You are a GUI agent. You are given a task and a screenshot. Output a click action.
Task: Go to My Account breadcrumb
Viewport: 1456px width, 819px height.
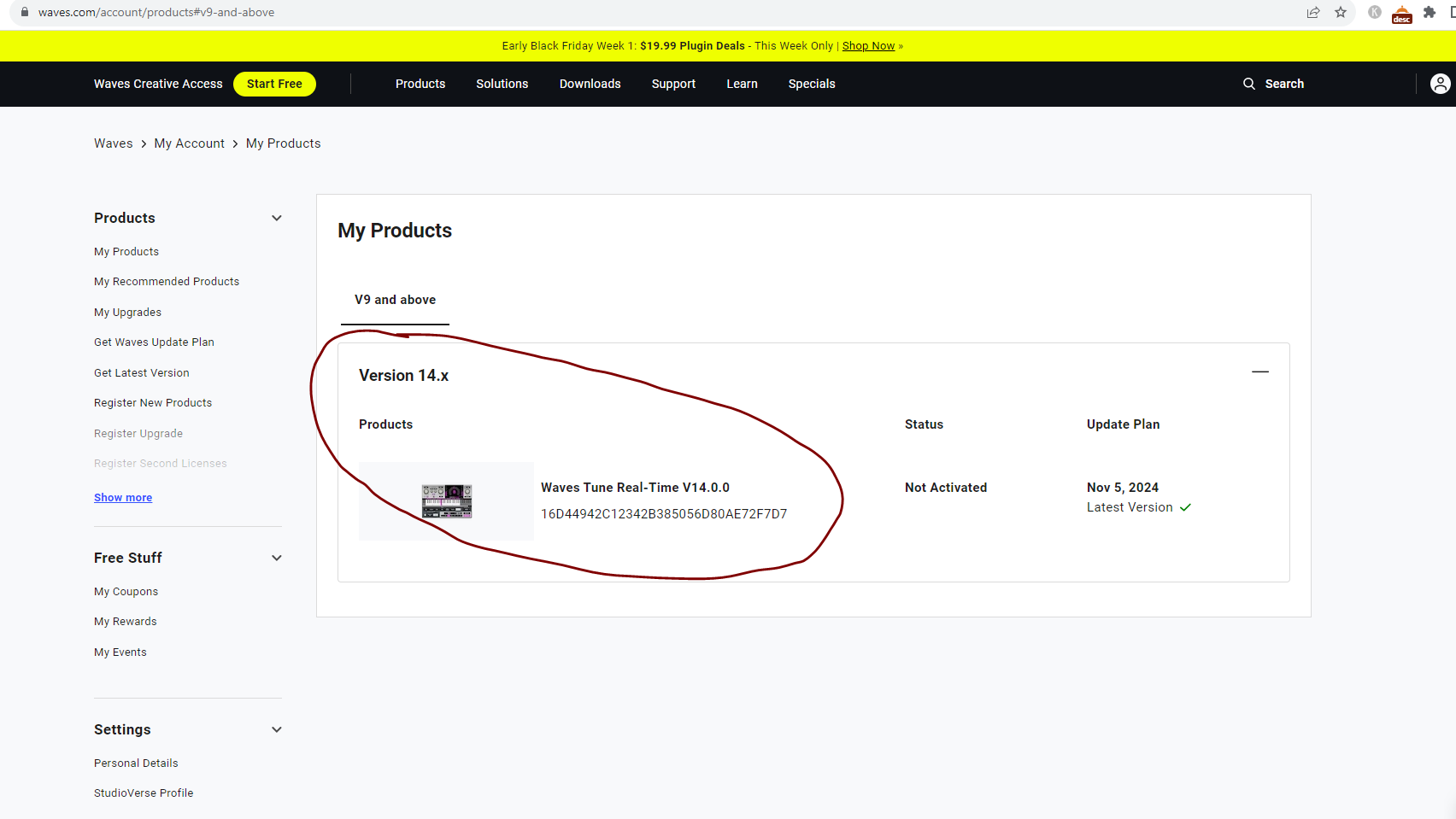189,143
